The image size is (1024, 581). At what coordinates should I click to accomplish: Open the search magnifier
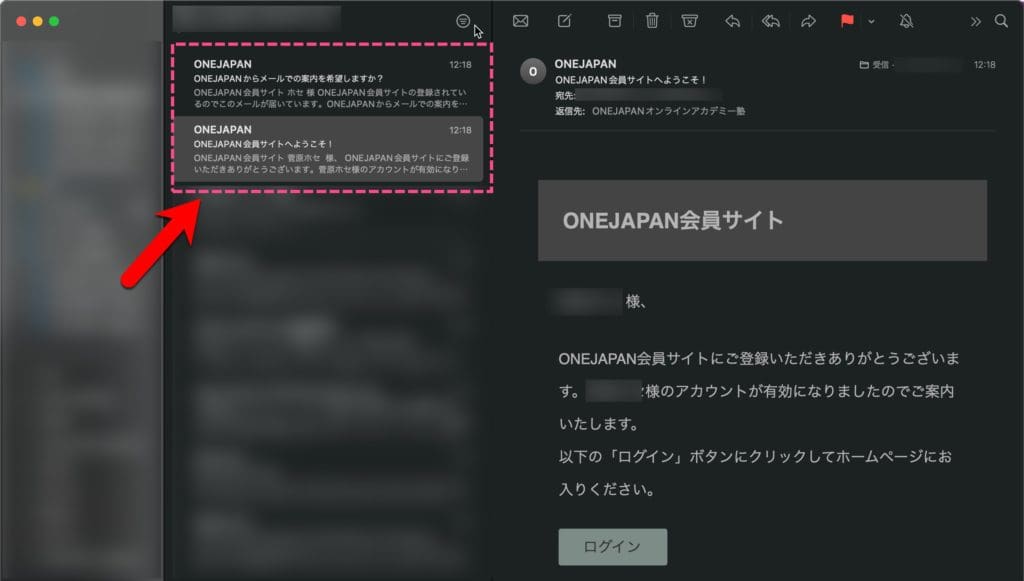tap(1001, 21)
